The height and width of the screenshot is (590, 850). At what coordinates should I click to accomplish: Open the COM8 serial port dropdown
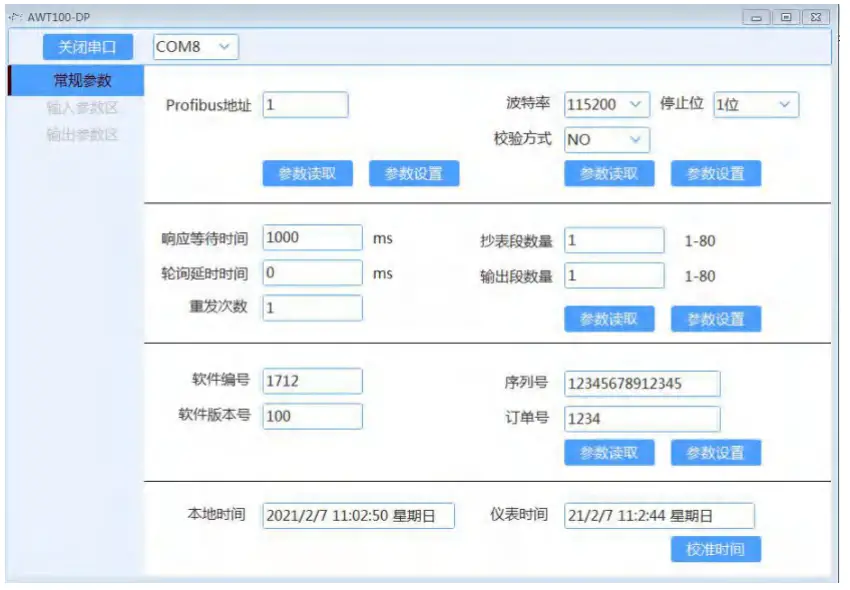pyautogui.click(x=196, y=47)
